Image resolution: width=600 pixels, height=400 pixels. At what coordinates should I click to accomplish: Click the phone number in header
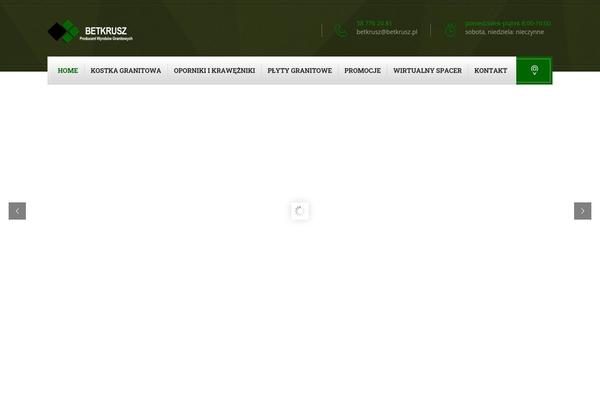374,23
